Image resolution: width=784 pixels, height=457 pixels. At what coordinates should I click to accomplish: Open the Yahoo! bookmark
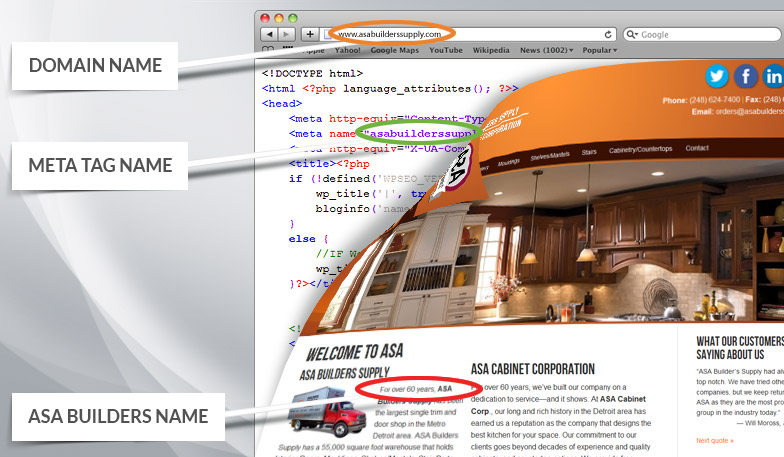click(348, 50)
